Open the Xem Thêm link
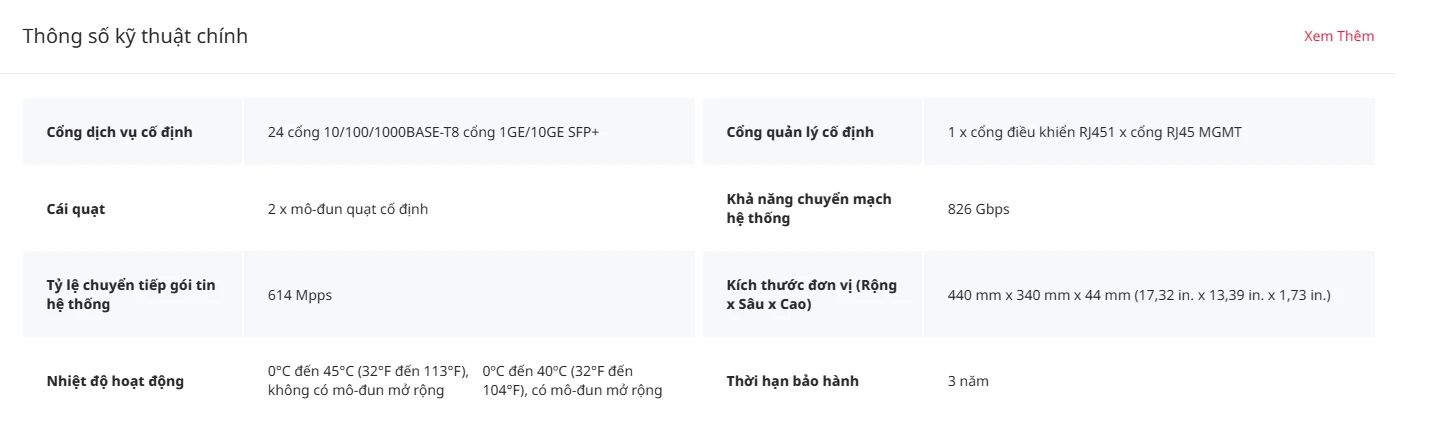 (1339, 36)
